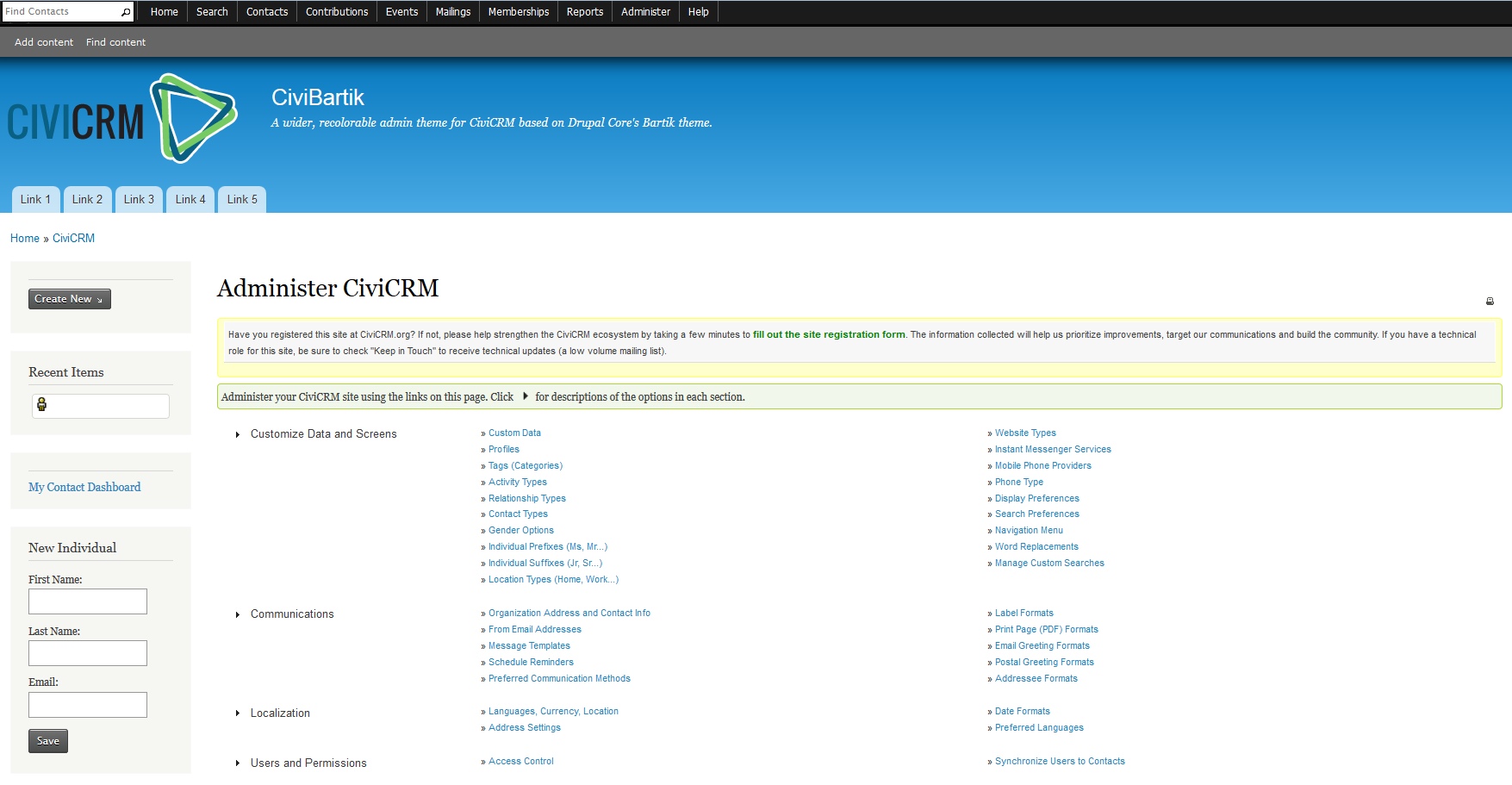Image resolution: width=1512 pixels, height=785 pixels.
Task: Open Manage Custom Searches
Action: [x=1049, y=564]
